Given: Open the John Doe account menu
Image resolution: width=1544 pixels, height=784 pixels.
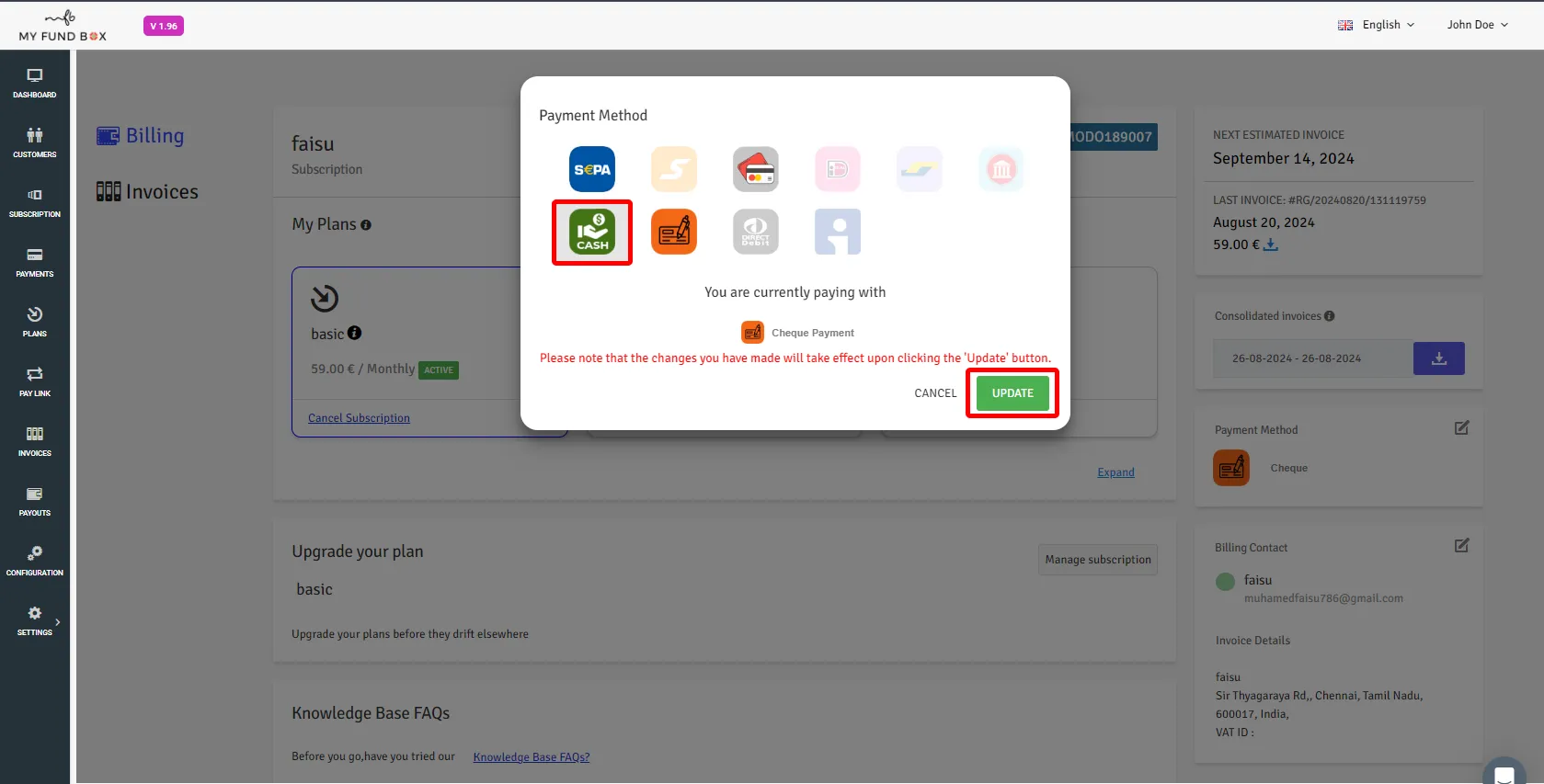Looking at the screenshot, I should [x=1478, y=25].
